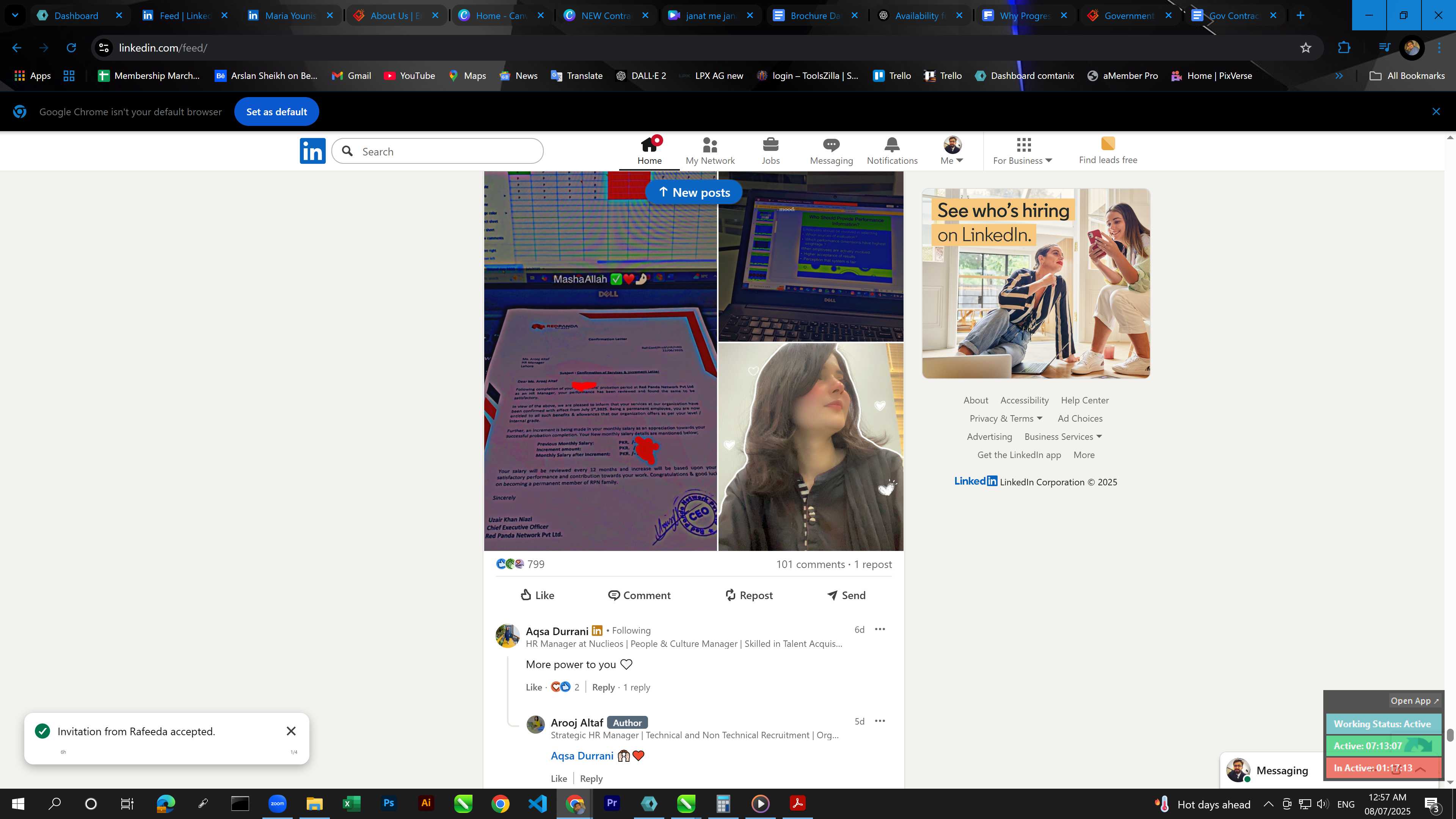
Task: Open LinkedIn home logo
Action: click(312, 151)
